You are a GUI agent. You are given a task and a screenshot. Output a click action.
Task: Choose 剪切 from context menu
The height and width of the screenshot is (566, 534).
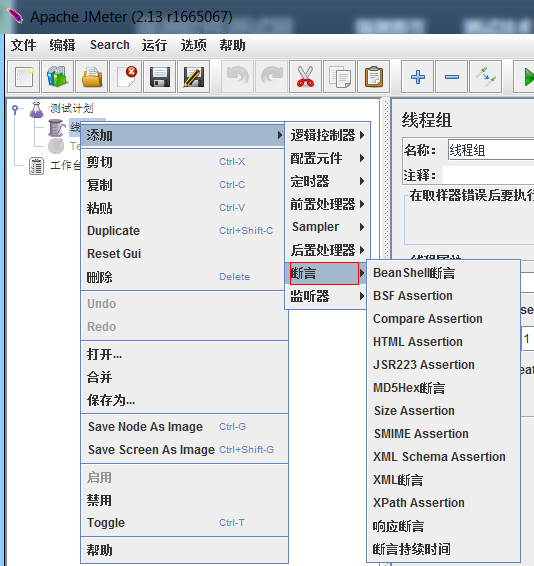click(x=183, y=162)
